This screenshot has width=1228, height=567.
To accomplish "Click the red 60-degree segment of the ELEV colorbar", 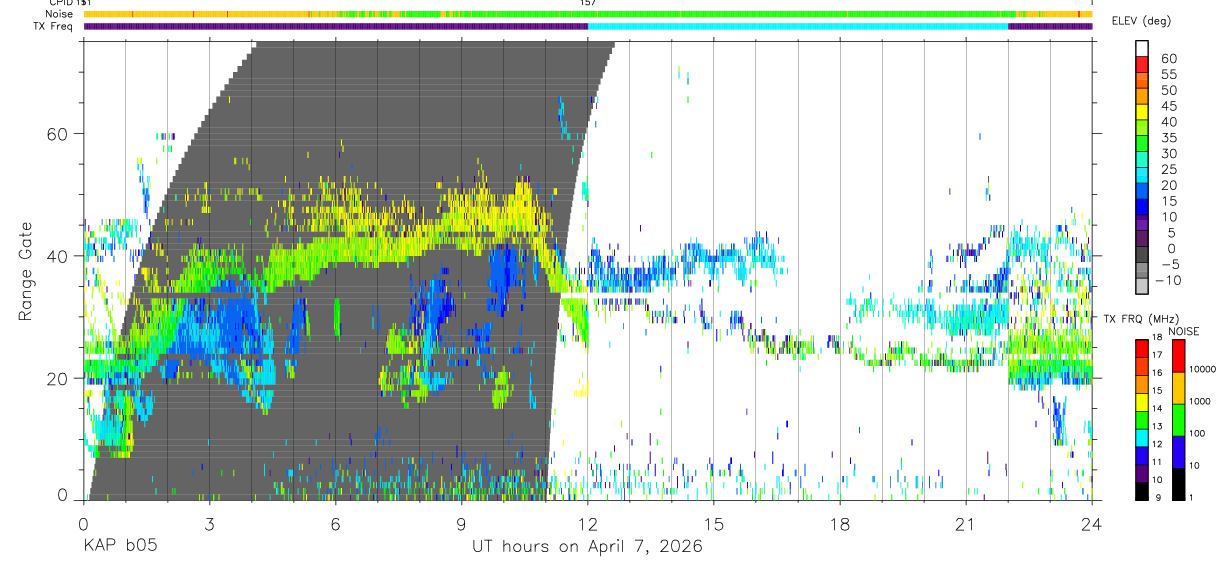I will point(1142,64).
